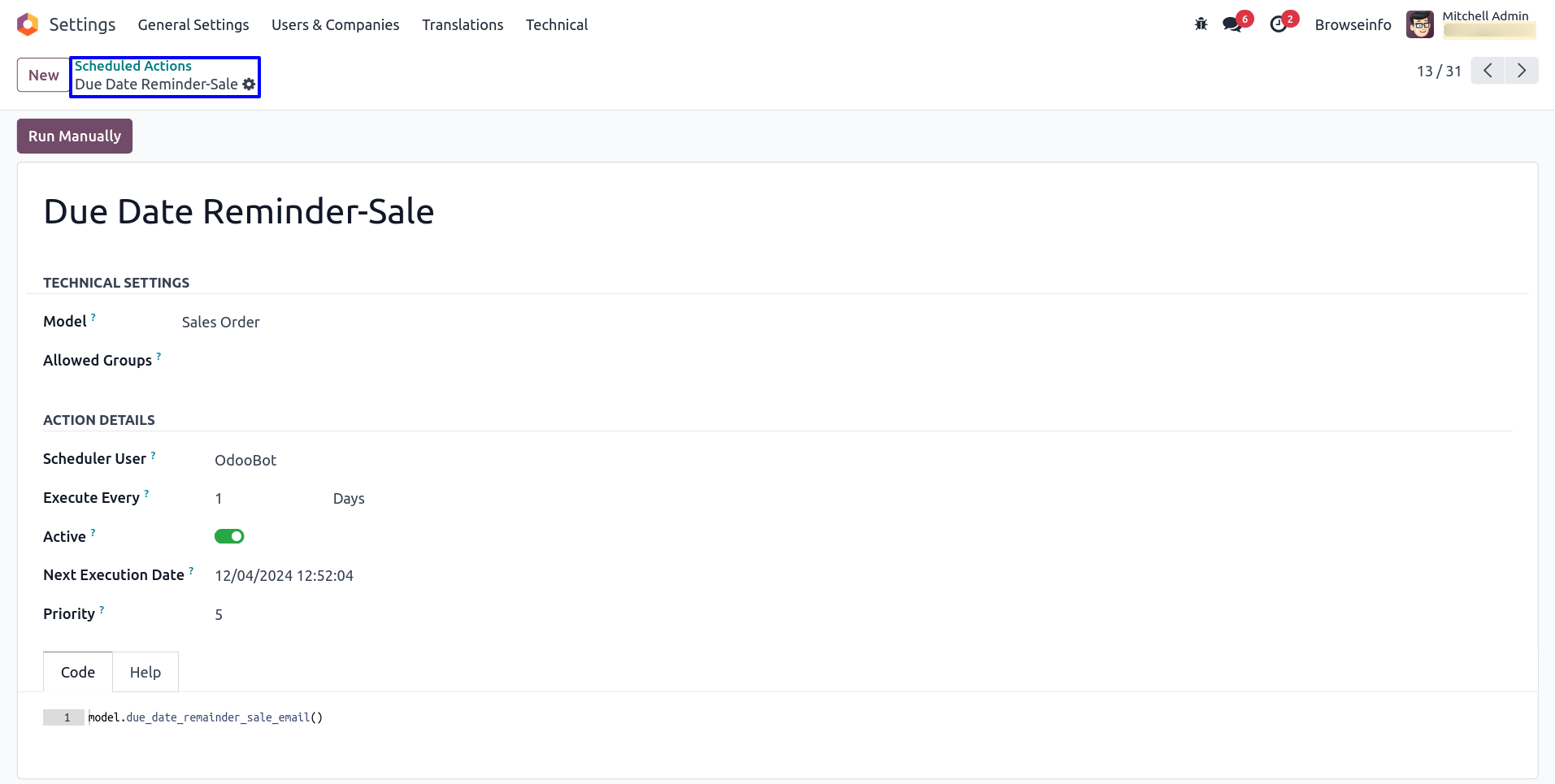Go to next record arrow
This screenshot has height=784, width=1555.
click(1522, 71)
